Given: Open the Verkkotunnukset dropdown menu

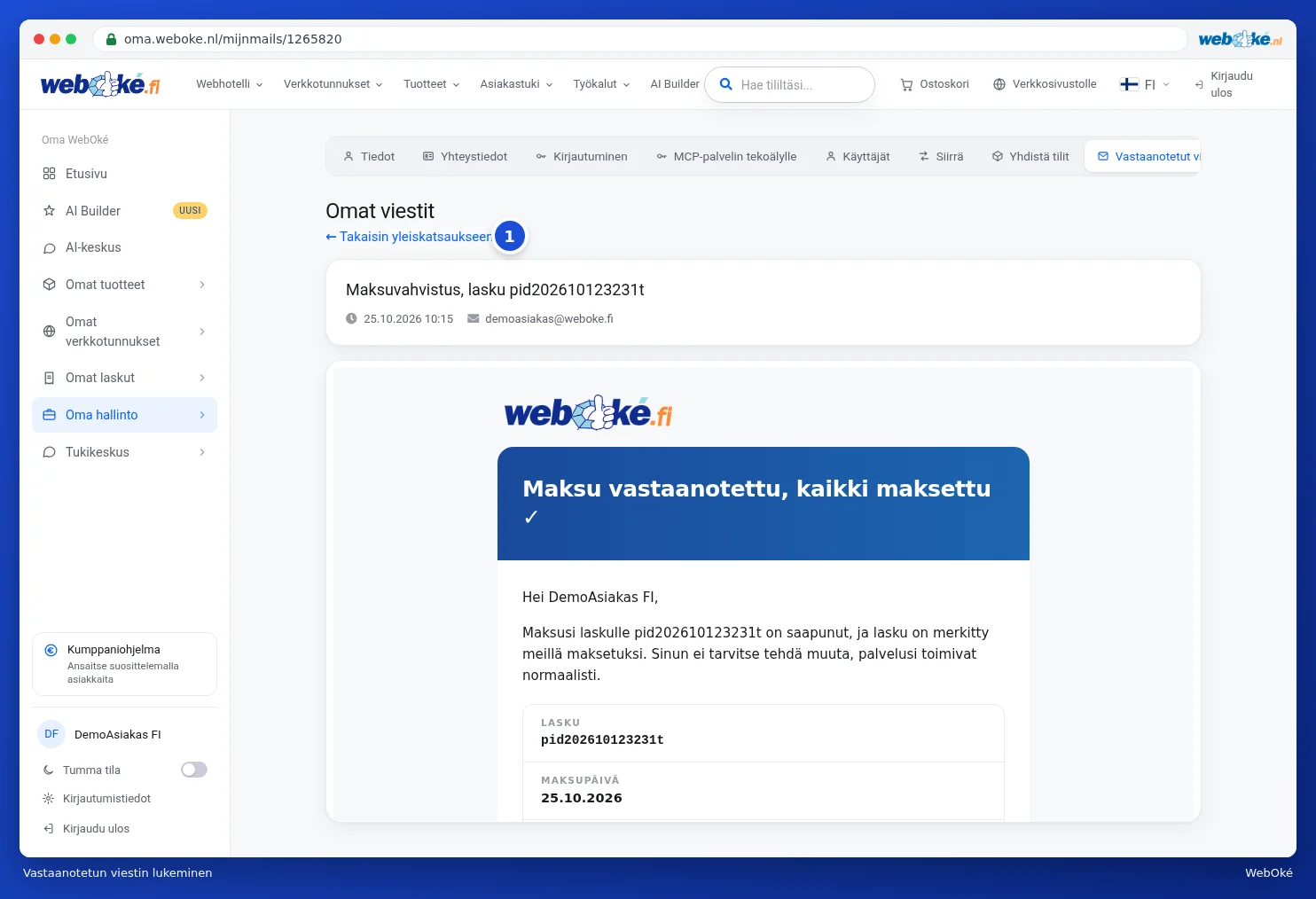Looking at the screenshot, I should coord(333,84).
